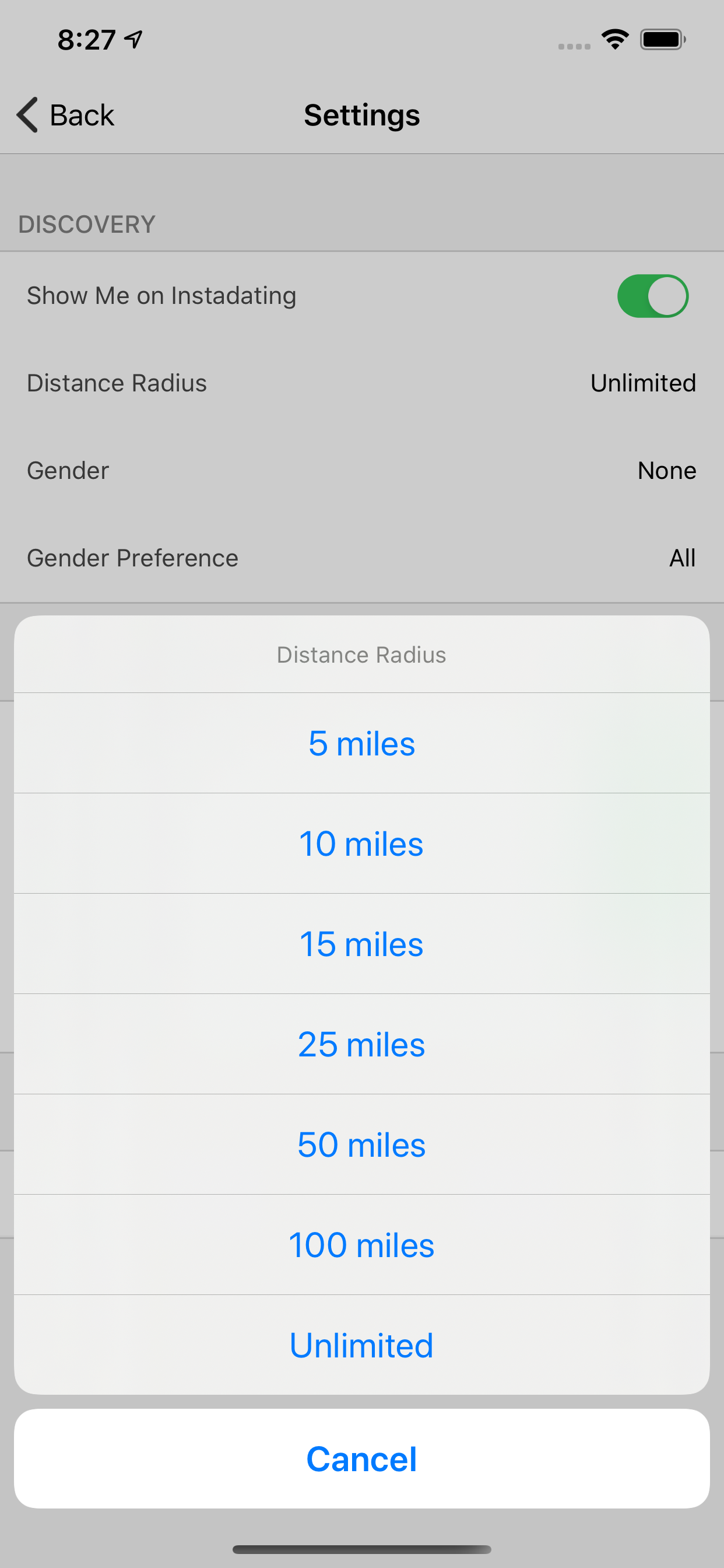Select Unlimited in the action sheet

click(362, 1345)
